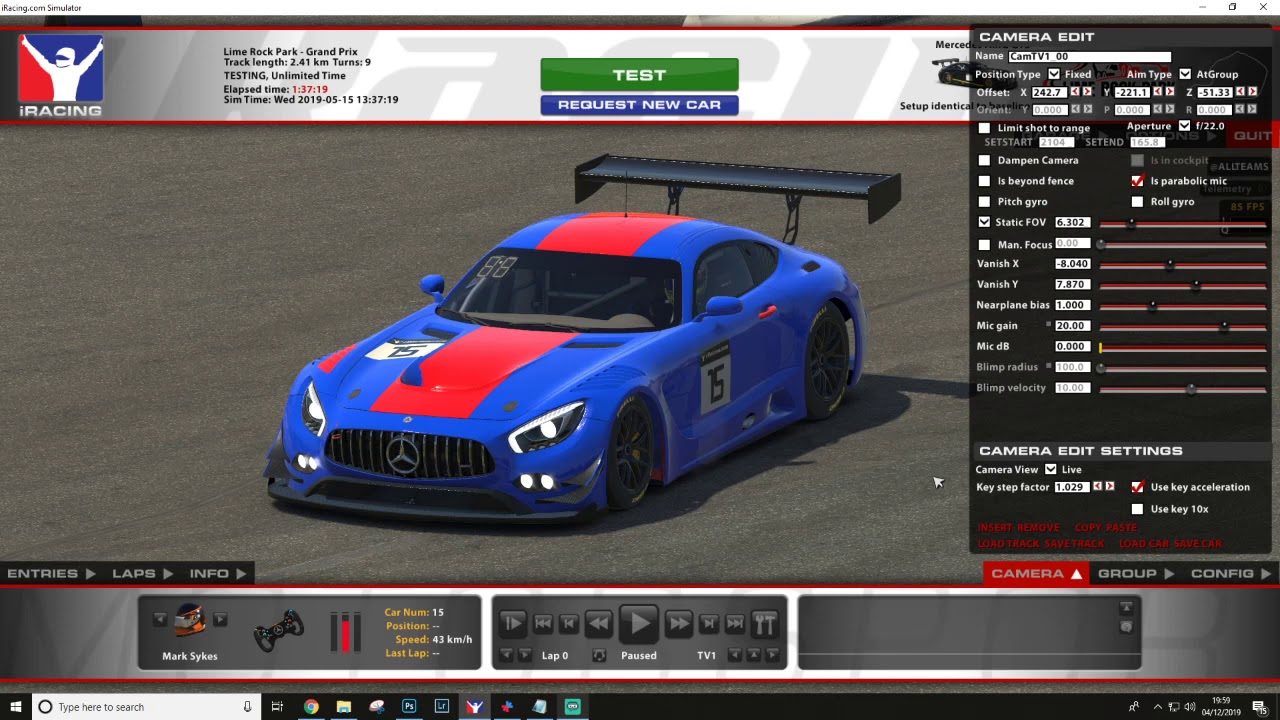The image size is (1280, 720).
Task: Open File Explorer from the taskbar
Action: click(x=344, y=706)
